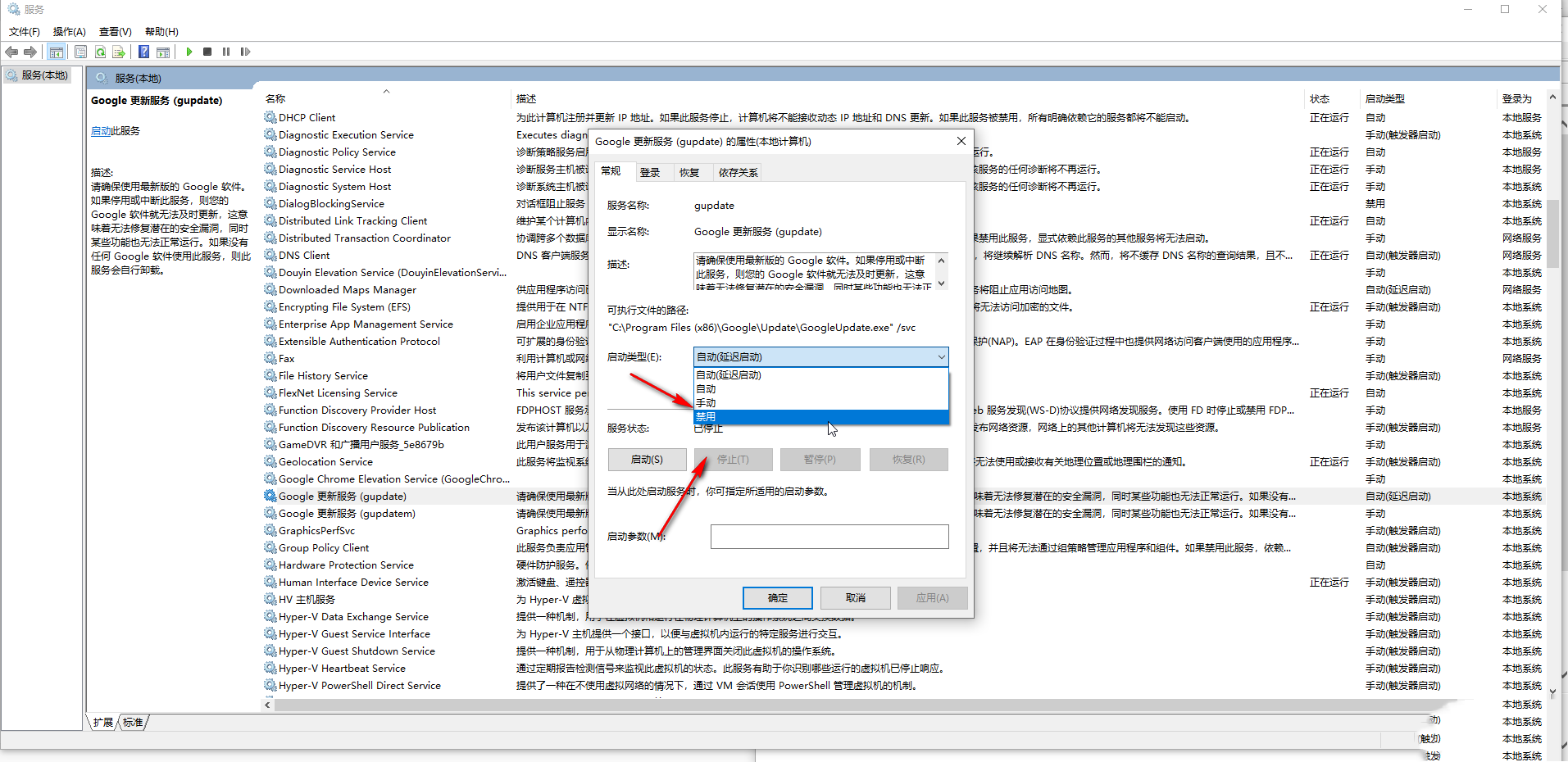Select 服务(本地) node in console tree
The height and width of the screenshot is (762, 1568).
point(38,75)
